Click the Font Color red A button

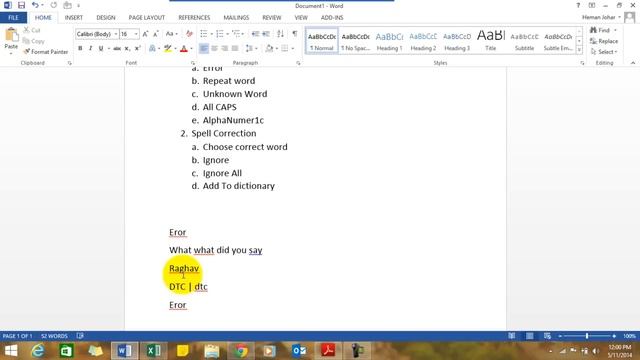click(x=184, y=49)
